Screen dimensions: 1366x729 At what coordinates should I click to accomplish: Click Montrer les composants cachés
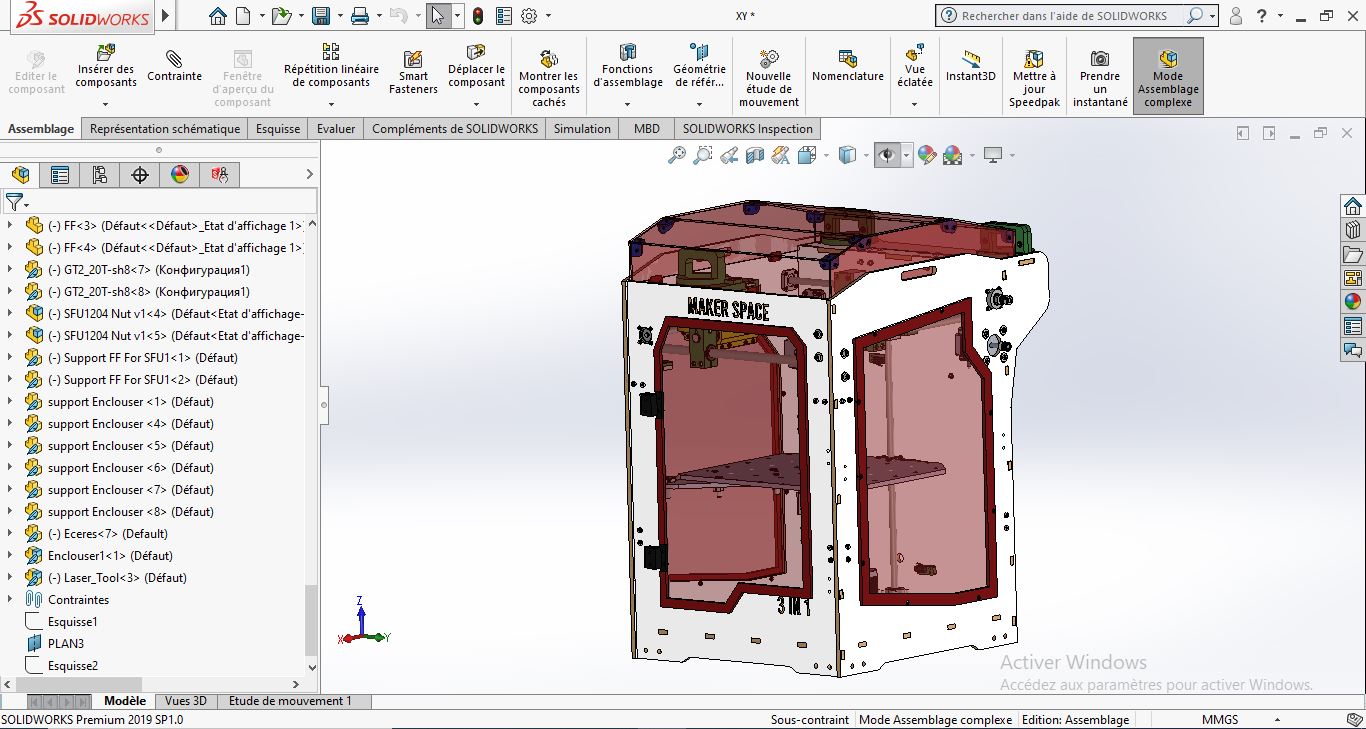(548, 78)
